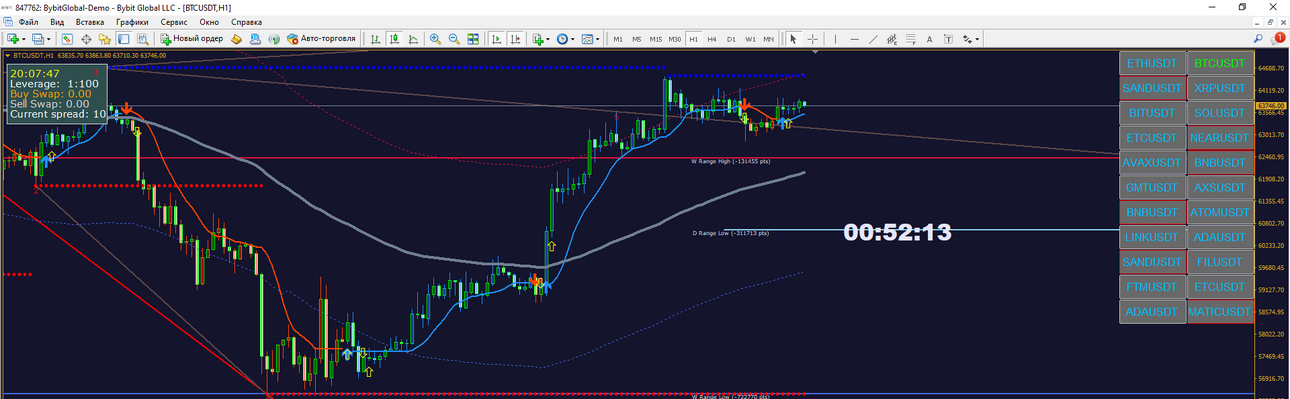Toggle the Terminal panel icon
The height and width of the screenshot is (399, 1290).
123,39
